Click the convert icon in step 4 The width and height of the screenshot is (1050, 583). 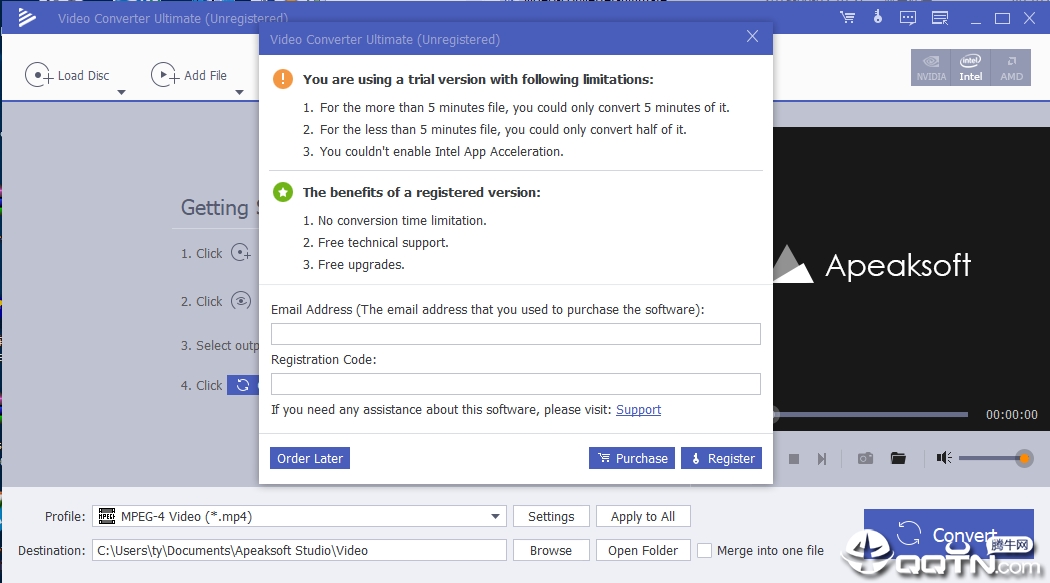point(243,385)
